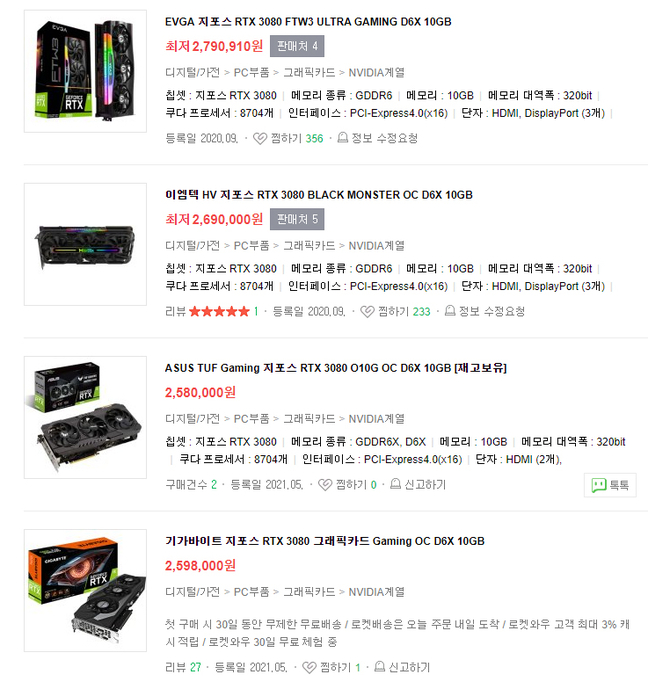Open the 톡톡 chat button
Image resolution: width=648 pixels, height=689 pixels.
point(610,485)
